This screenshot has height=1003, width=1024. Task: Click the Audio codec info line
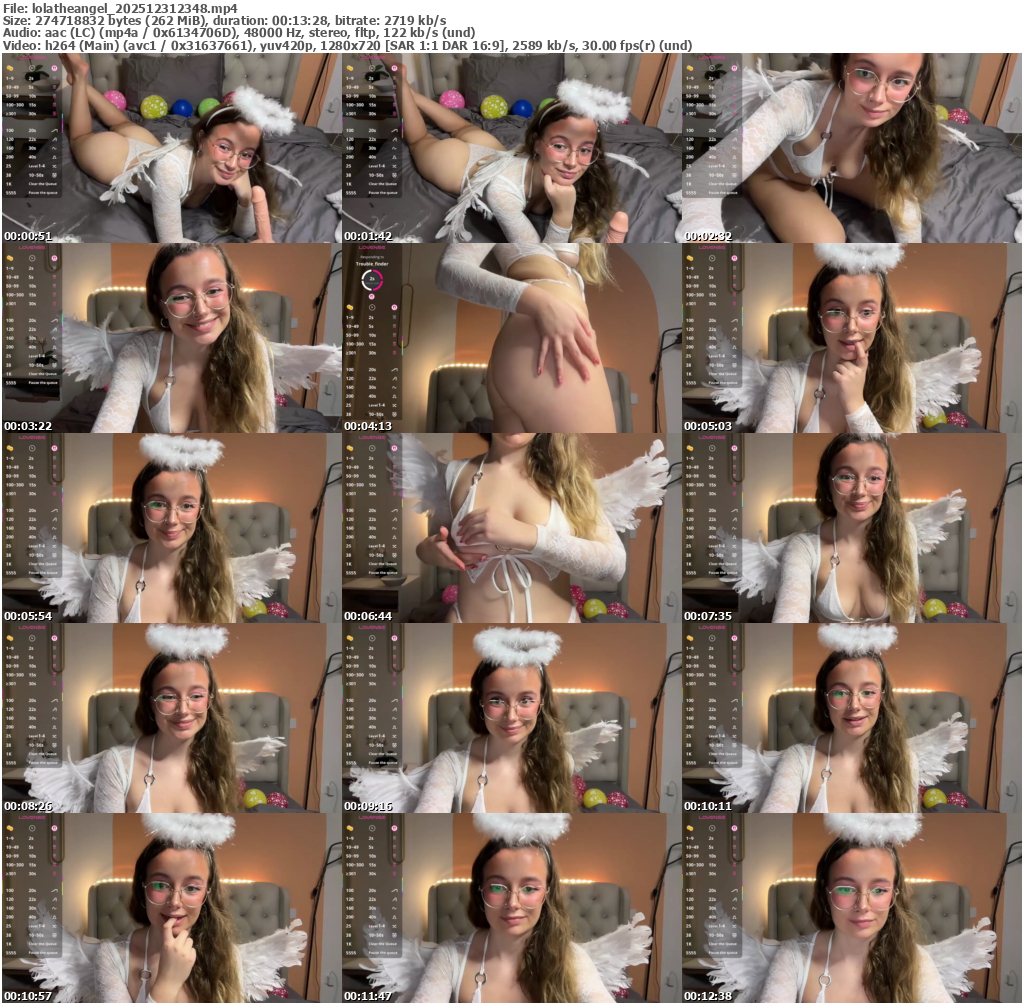pyautogui.click(x=238, y=32)
